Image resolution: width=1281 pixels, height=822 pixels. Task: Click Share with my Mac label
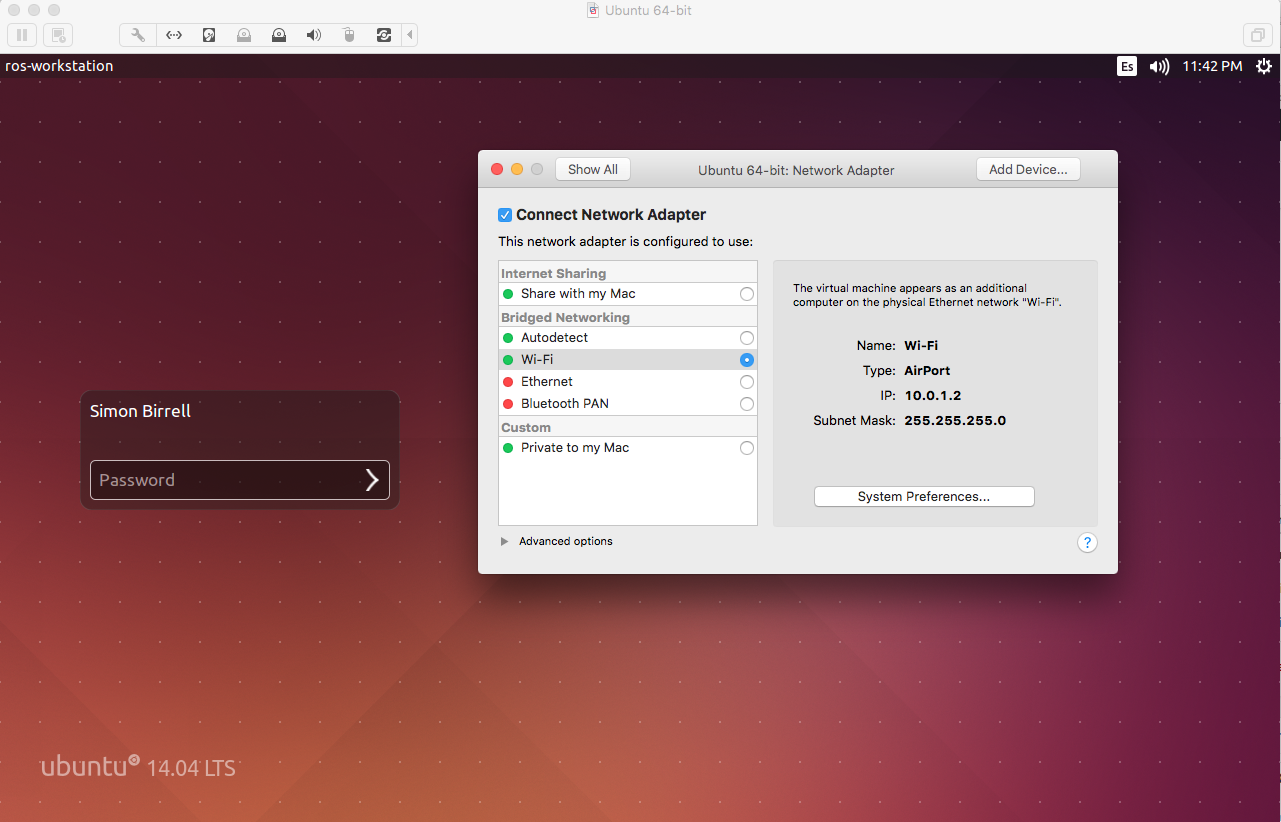point(578,294)
